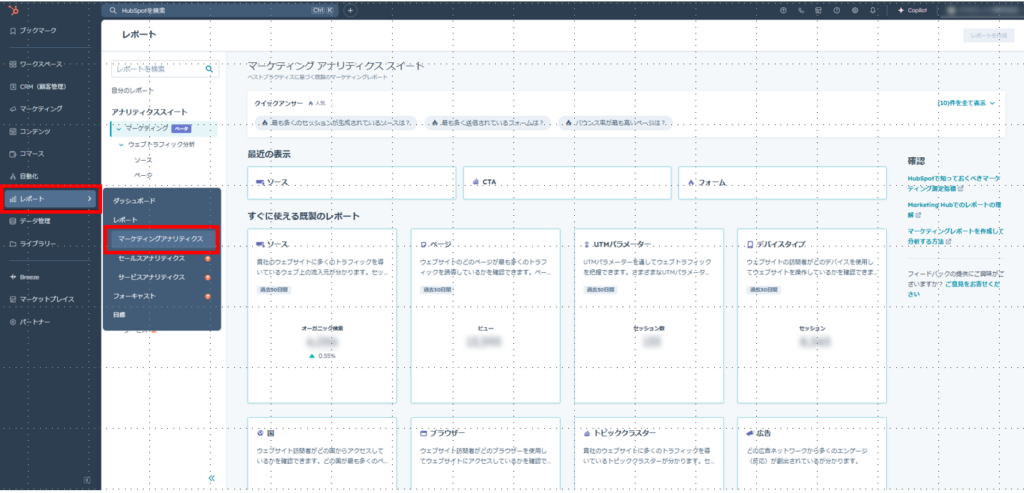Click the レポートを作成 button

pyautogui.click(x=989, y=37)
